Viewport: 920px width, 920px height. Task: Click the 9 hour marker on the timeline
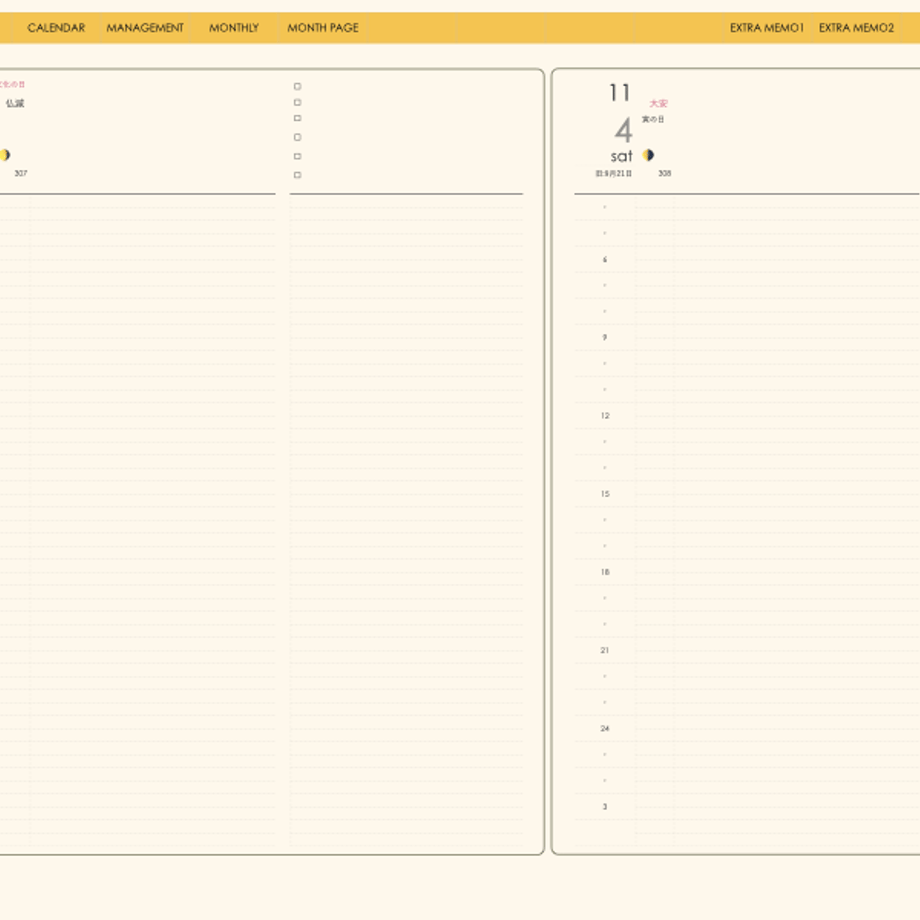click(605, 337)
